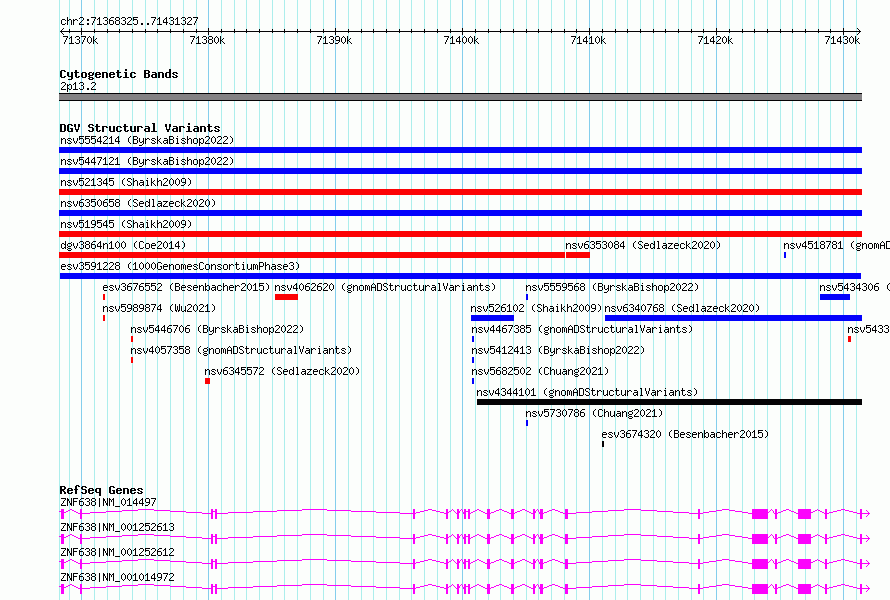890x600 pixels.
Task: Click the nsv5554214 (ByrskaBishop2022) variant label
Action: click(x=147, y=140)
